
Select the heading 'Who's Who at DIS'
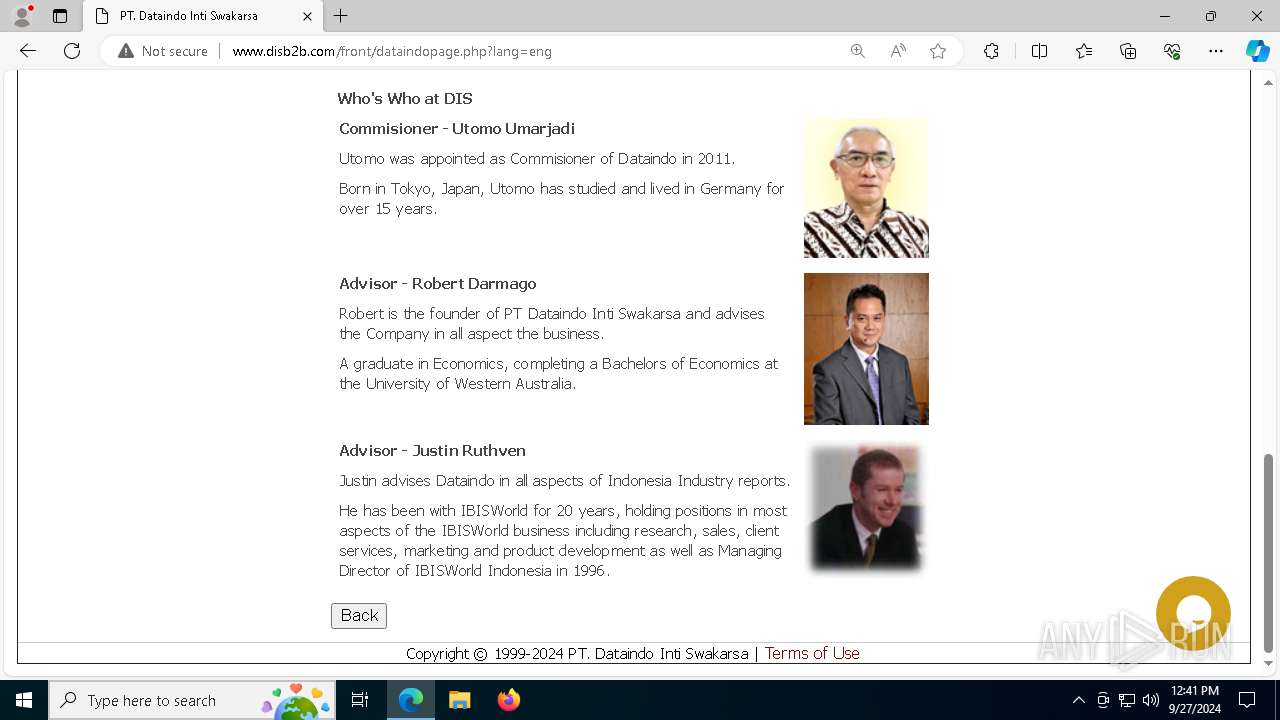click(x=405, y=98)
